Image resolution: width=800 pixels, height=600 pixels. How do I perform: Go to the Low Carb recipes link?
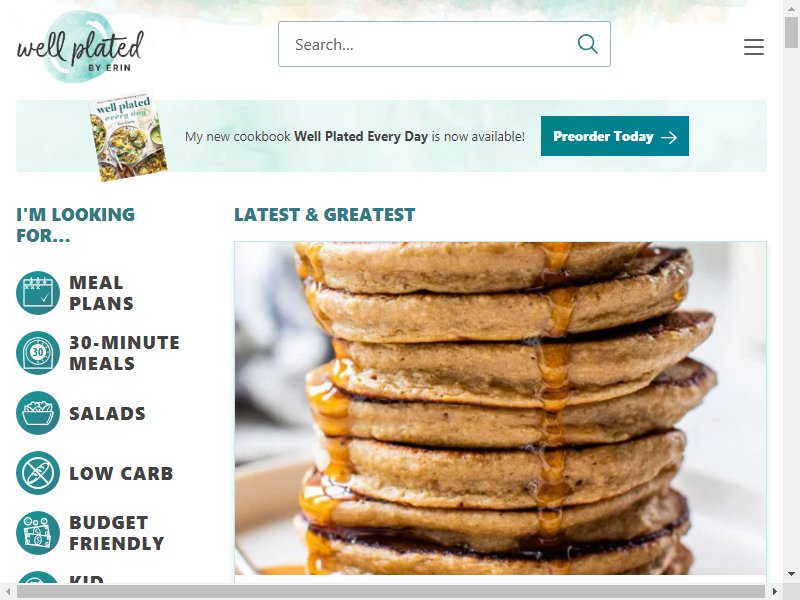pyautogui.click(x=121, y=473)
